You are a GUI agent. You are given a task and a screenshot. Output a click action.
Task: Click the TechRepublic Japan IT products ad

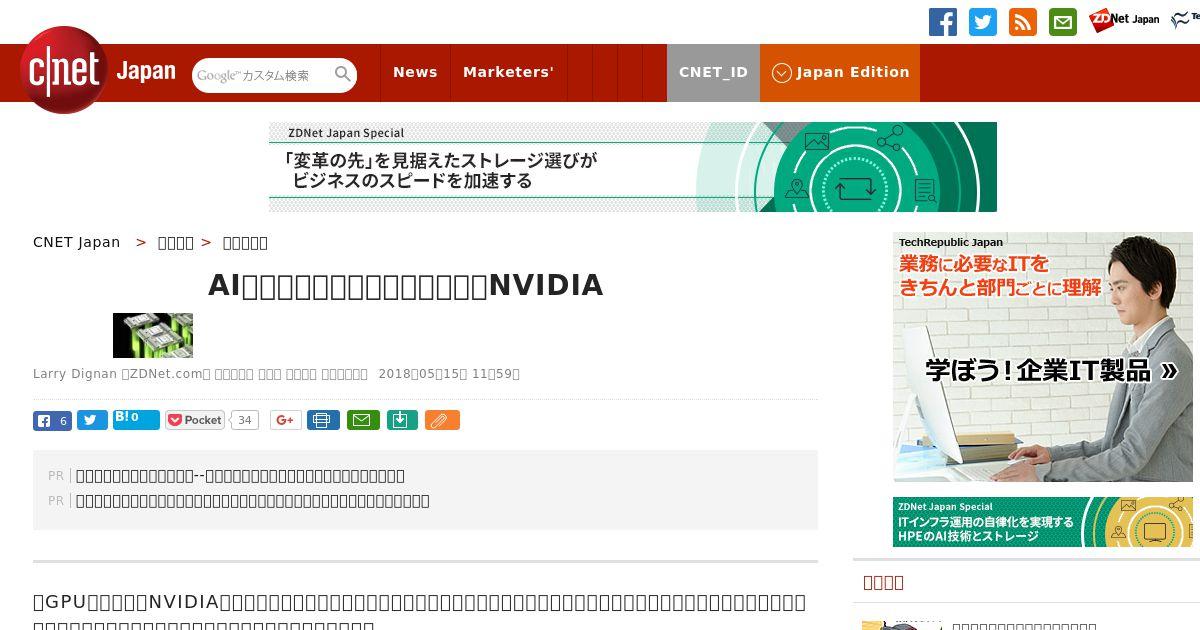coord(1043,357)
